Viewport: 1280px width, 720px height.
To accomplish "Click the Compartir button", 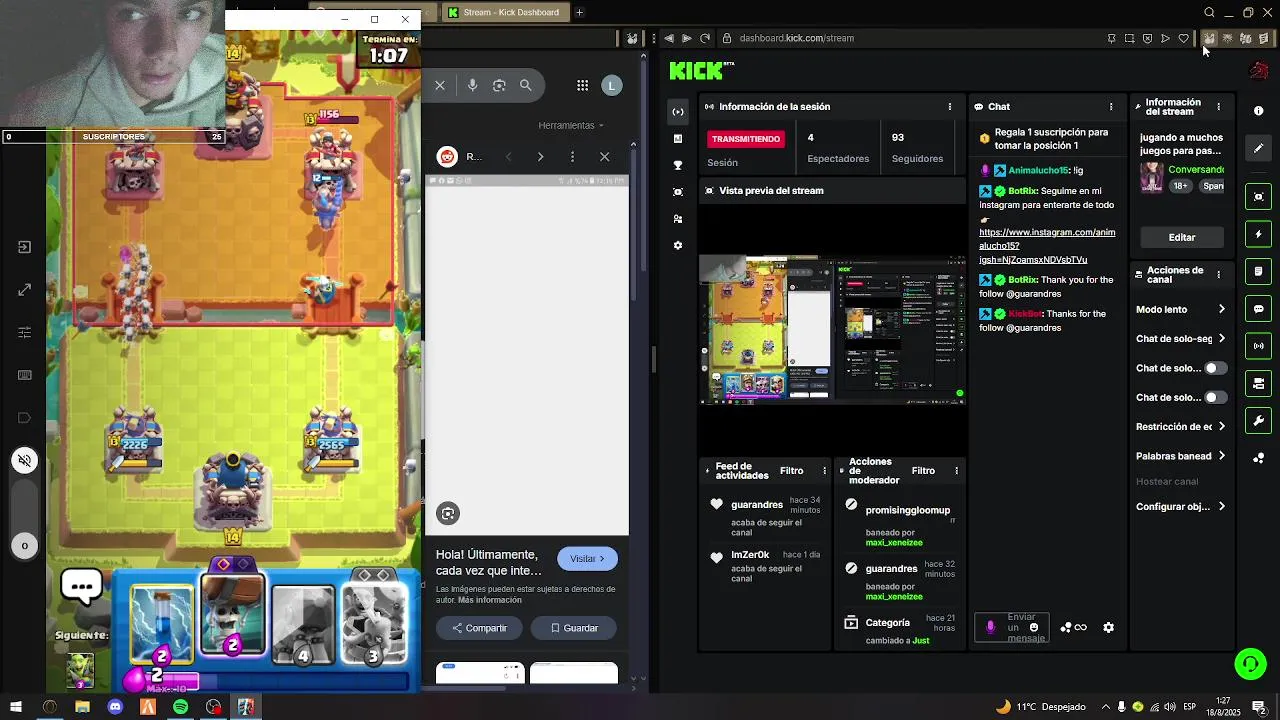I will [x=479, y=628].
